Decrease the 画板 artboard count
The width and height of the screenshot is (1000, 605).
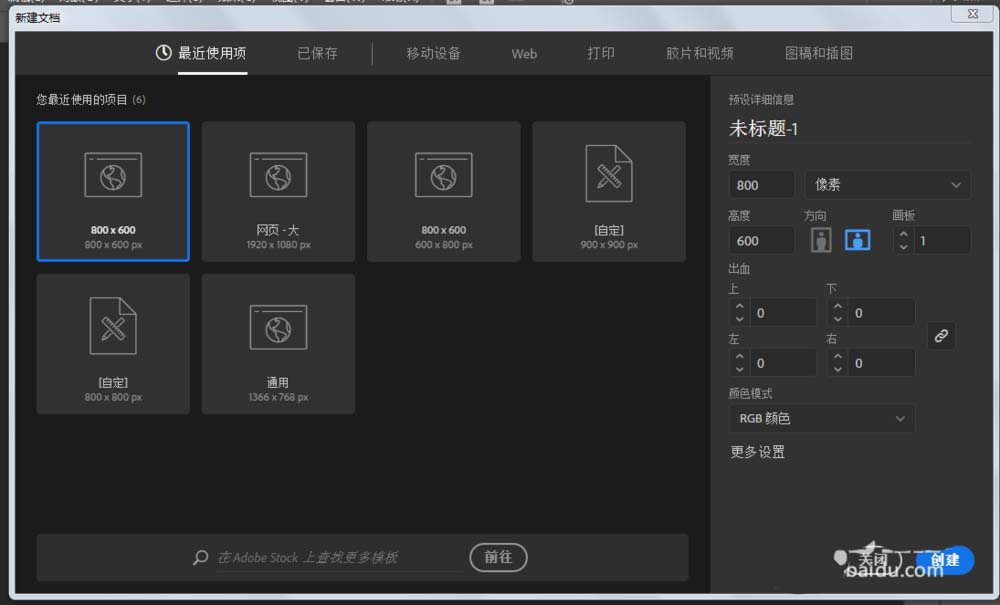point(903,247)
